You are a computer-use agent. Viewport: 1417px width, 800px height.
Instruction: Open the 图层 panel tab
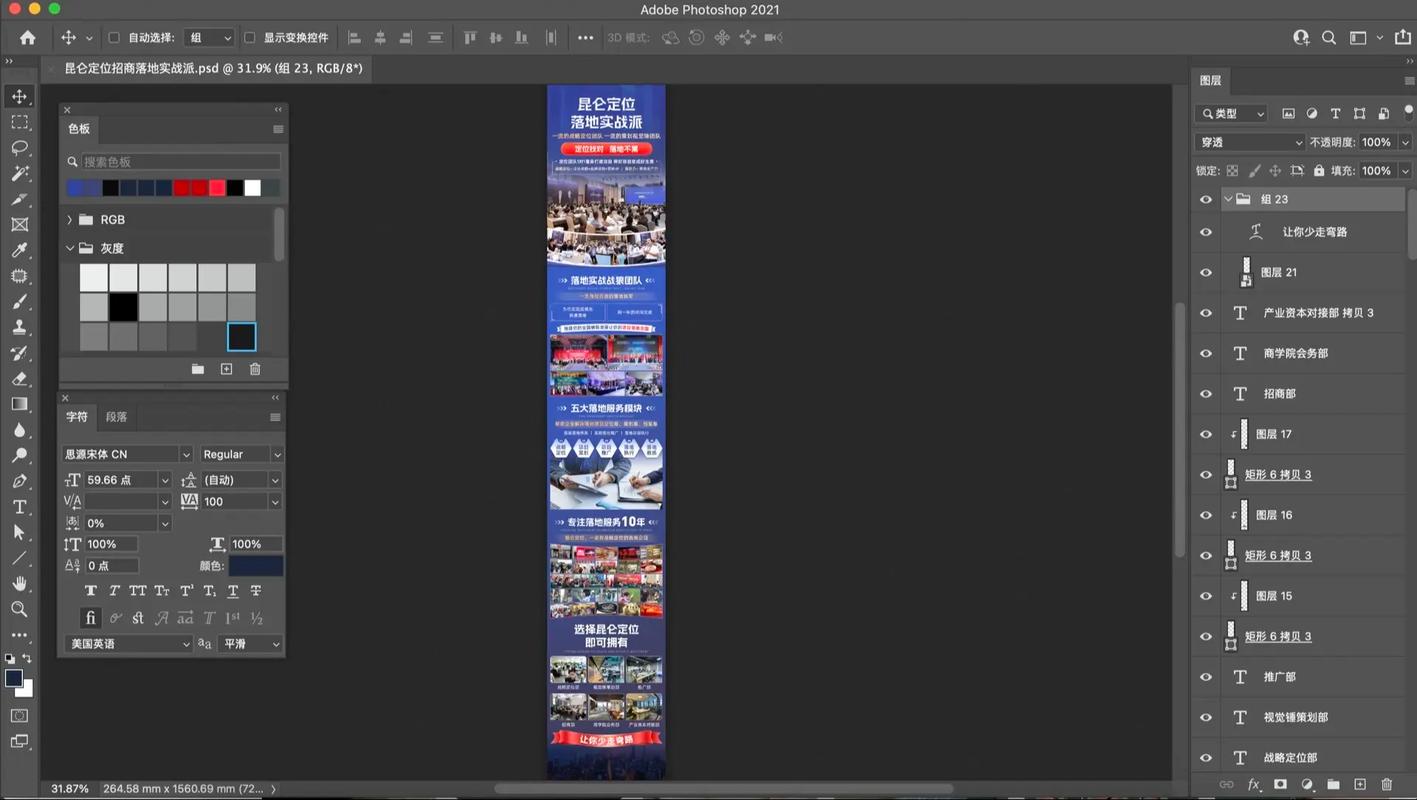[x=1210, y=80]
